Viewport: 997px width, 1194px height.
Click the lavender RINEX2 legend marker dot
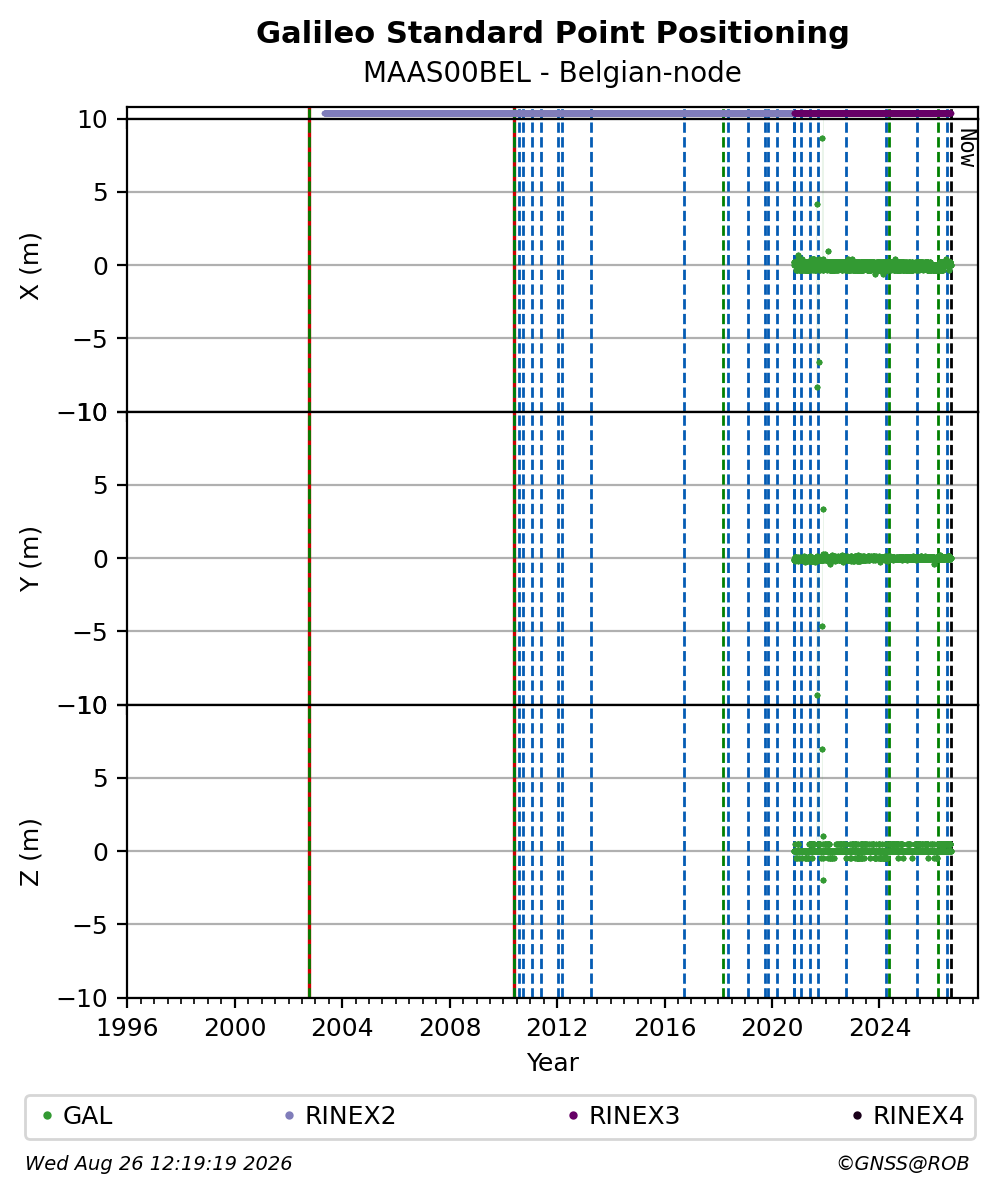click(289, 1116)
